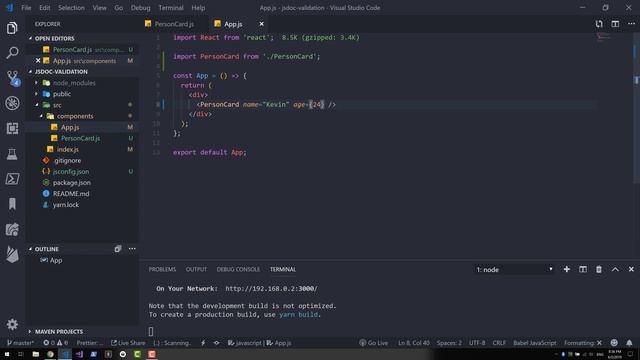Image resolution: width=640 pixels, height=360 pixels.
Task: Open the Debug view icon
Action: click(12, 103)
